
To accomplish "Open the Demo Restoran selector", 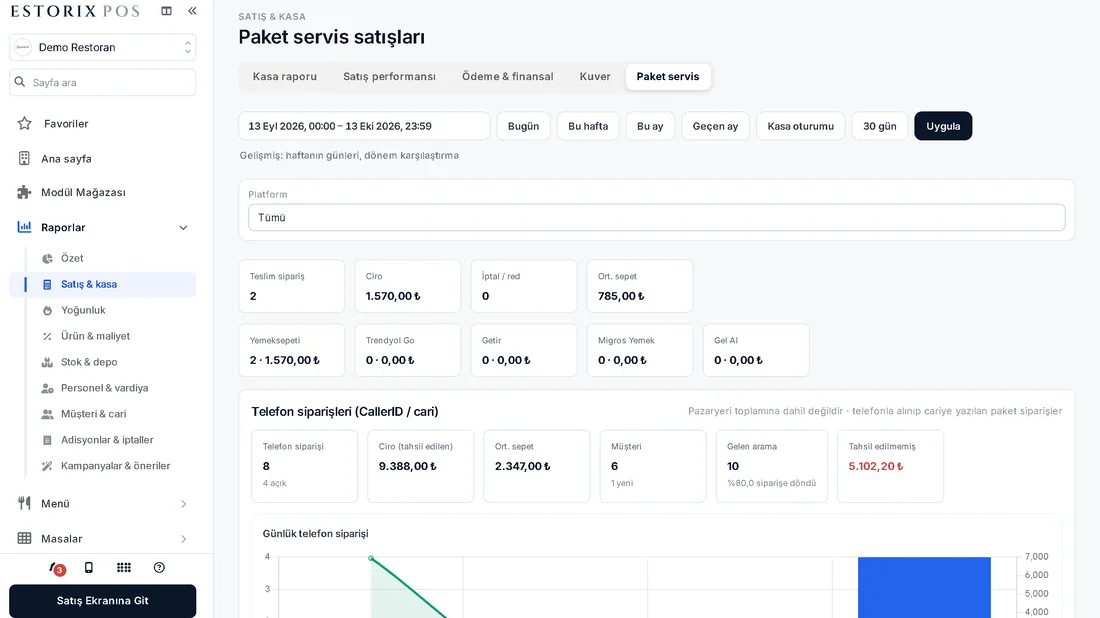I will pos(102,47).
